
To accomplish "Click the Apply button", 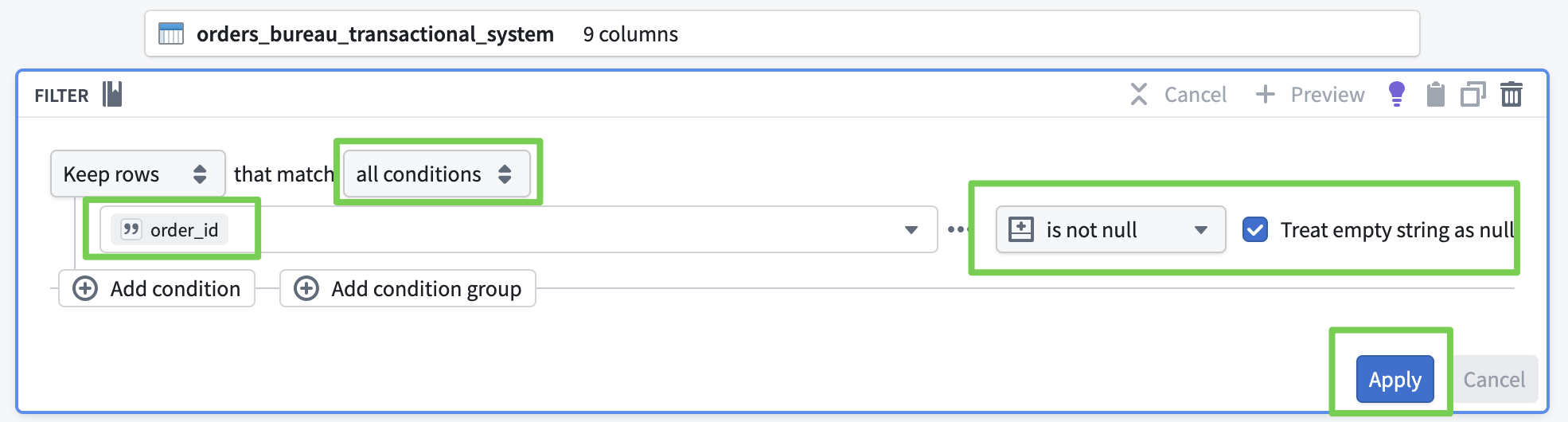I will click(1394, 380).
